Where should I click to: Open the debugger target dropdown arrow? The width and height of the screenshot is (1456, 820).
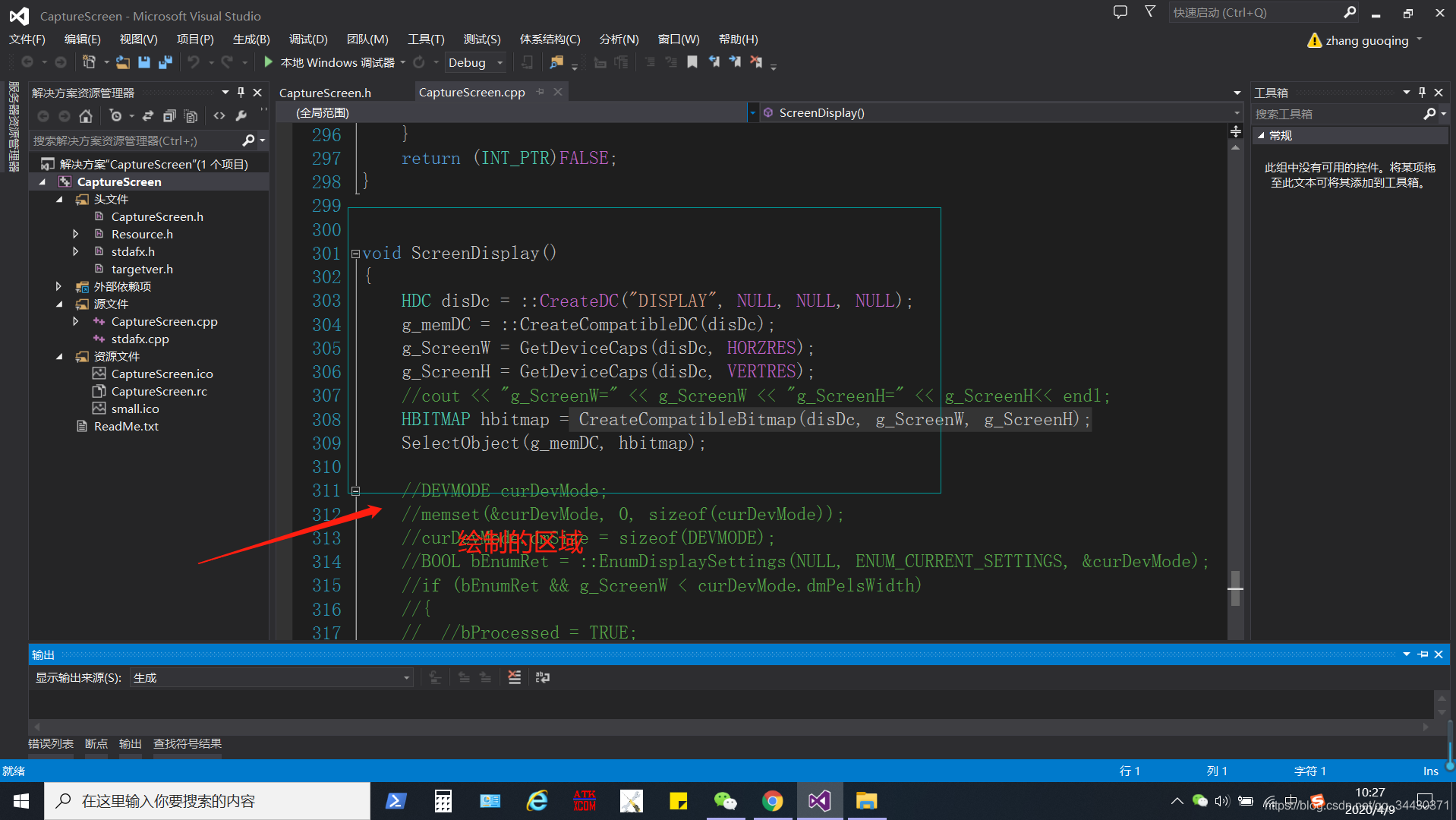(x=403, y=62)
